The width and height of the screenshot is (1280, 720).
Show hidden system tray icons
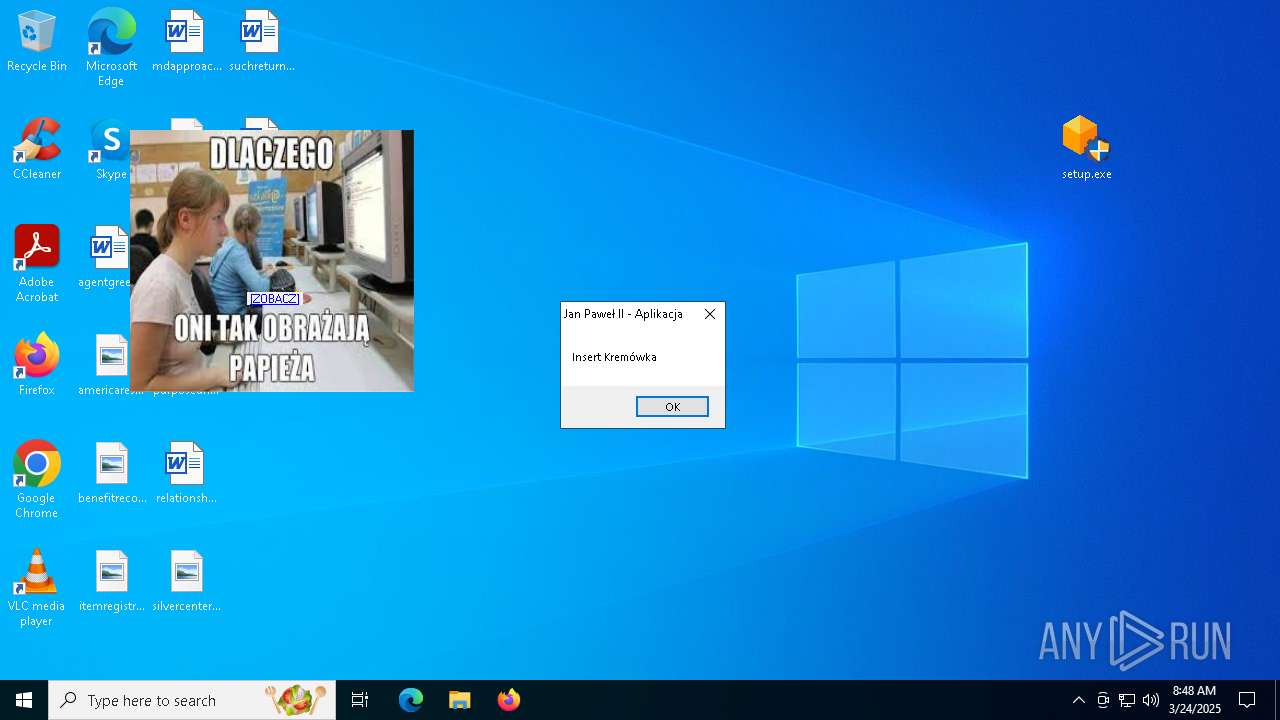1078,700
